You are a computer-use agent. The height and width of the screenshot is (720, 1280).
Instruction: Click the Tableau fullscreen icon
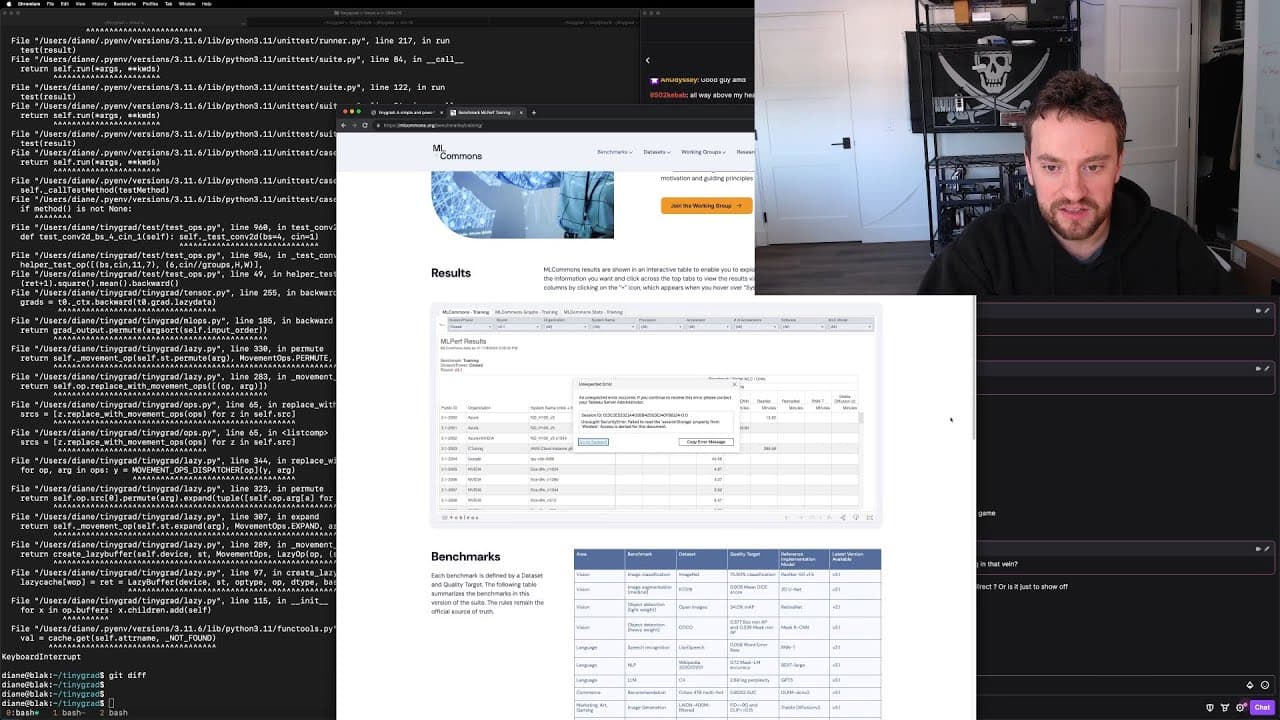[869, 517]
